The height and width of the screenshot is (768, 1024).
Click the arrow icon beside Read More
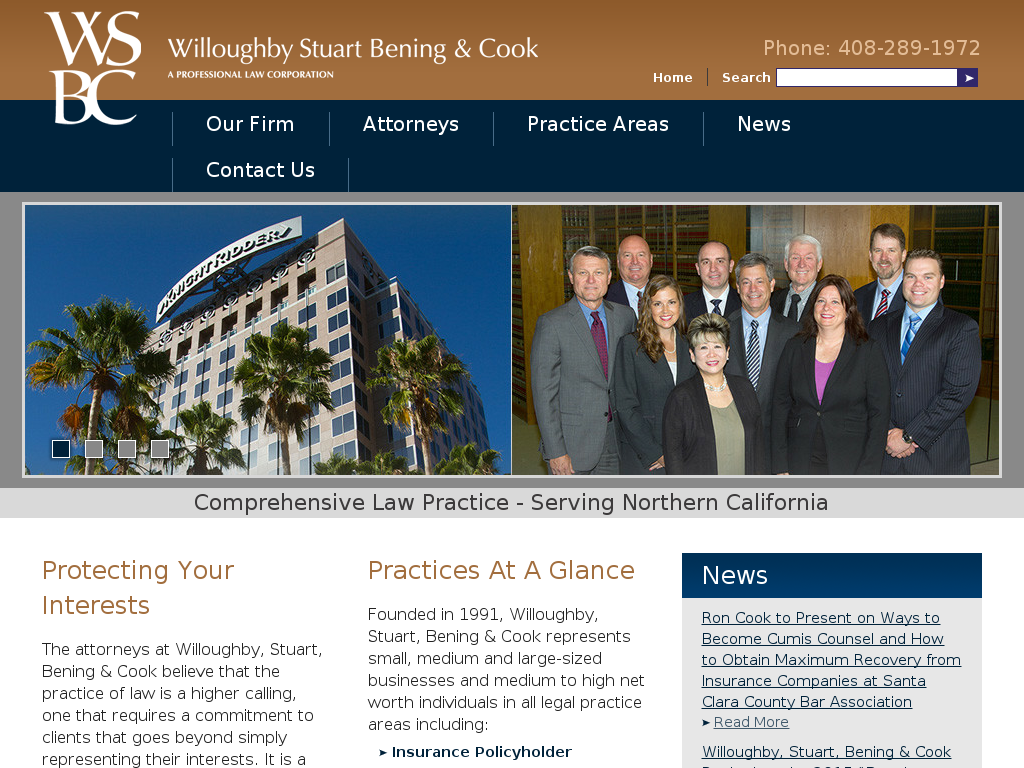click(x=706, y=723)
